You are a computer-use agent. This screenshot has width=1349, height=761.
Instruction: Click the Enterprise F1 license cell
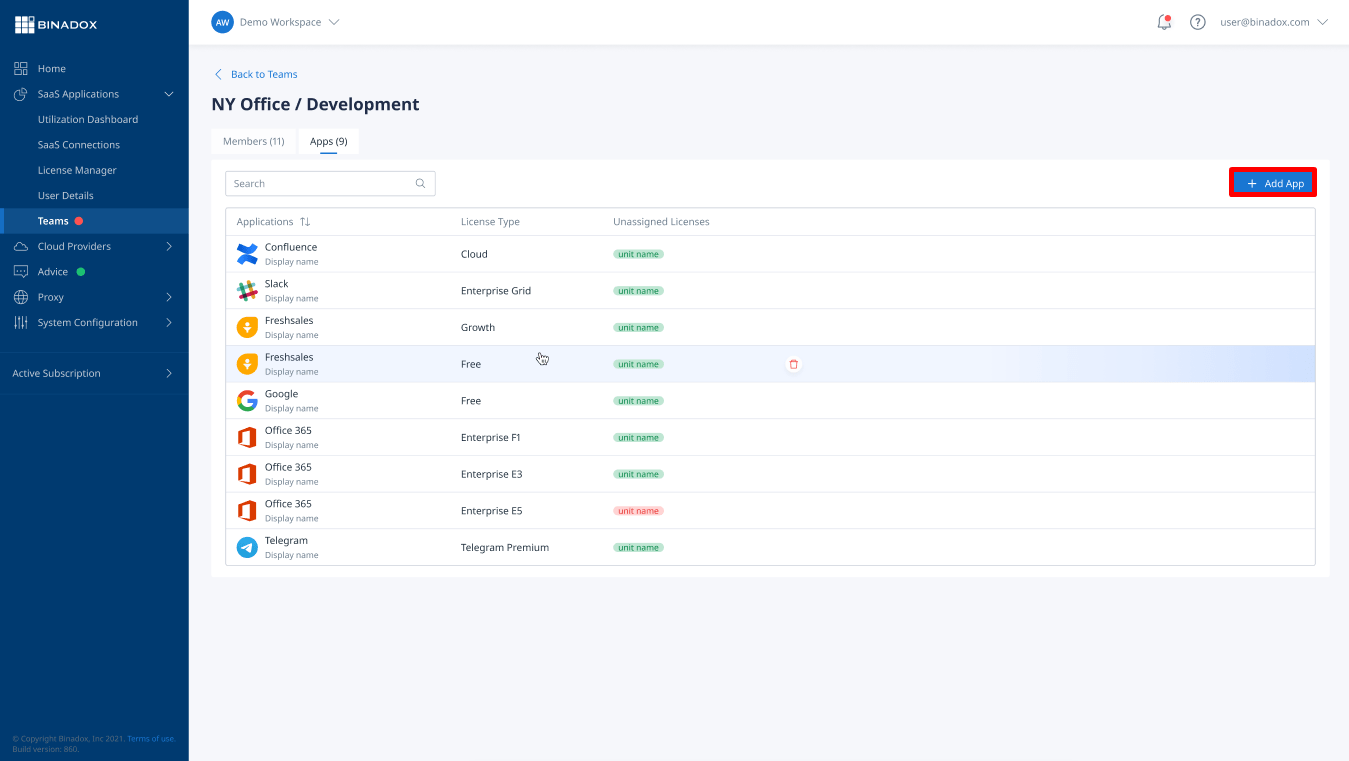tap(491, 438)
